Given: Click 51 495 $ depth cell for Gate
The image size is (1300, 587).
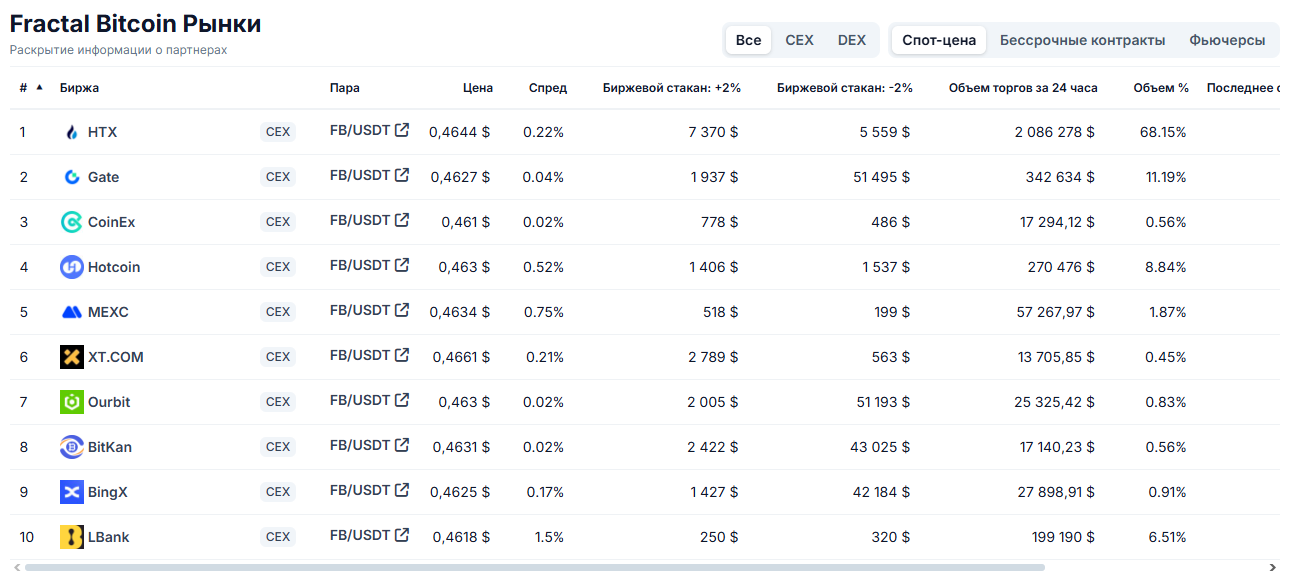Looking at the screenshot, I should click(x=881, y=177).
